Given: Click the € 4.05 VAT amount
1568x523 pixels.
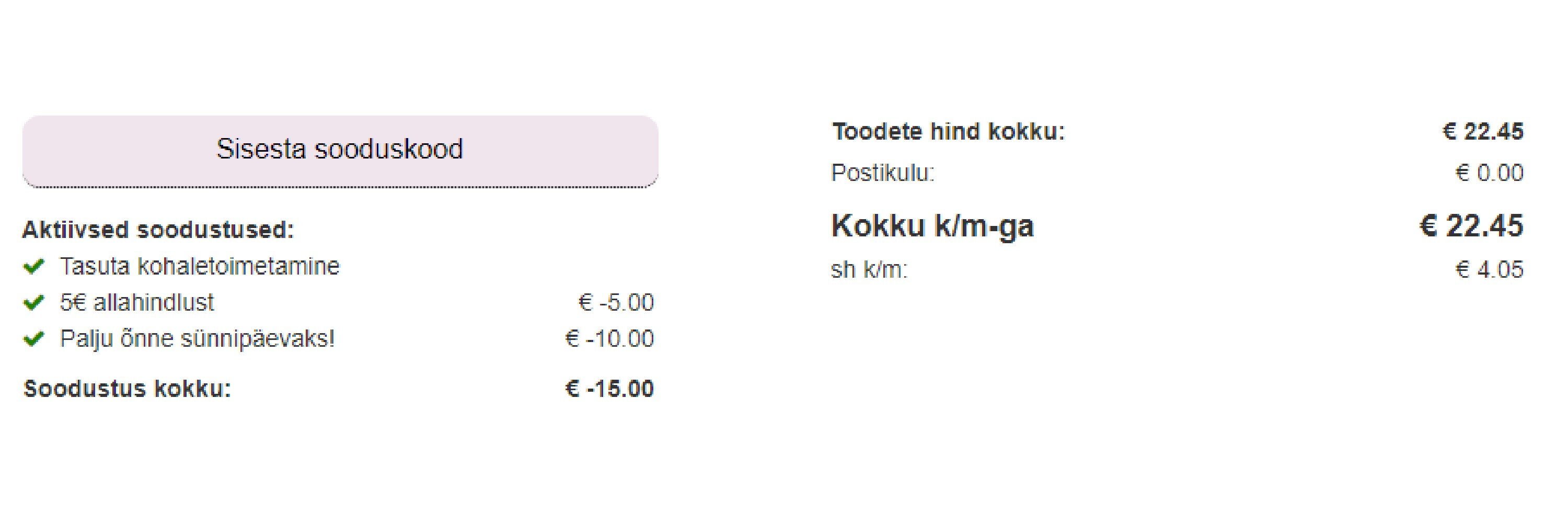Looking at the screenshot, I should pyautogui.click(x=1489, y=269).
